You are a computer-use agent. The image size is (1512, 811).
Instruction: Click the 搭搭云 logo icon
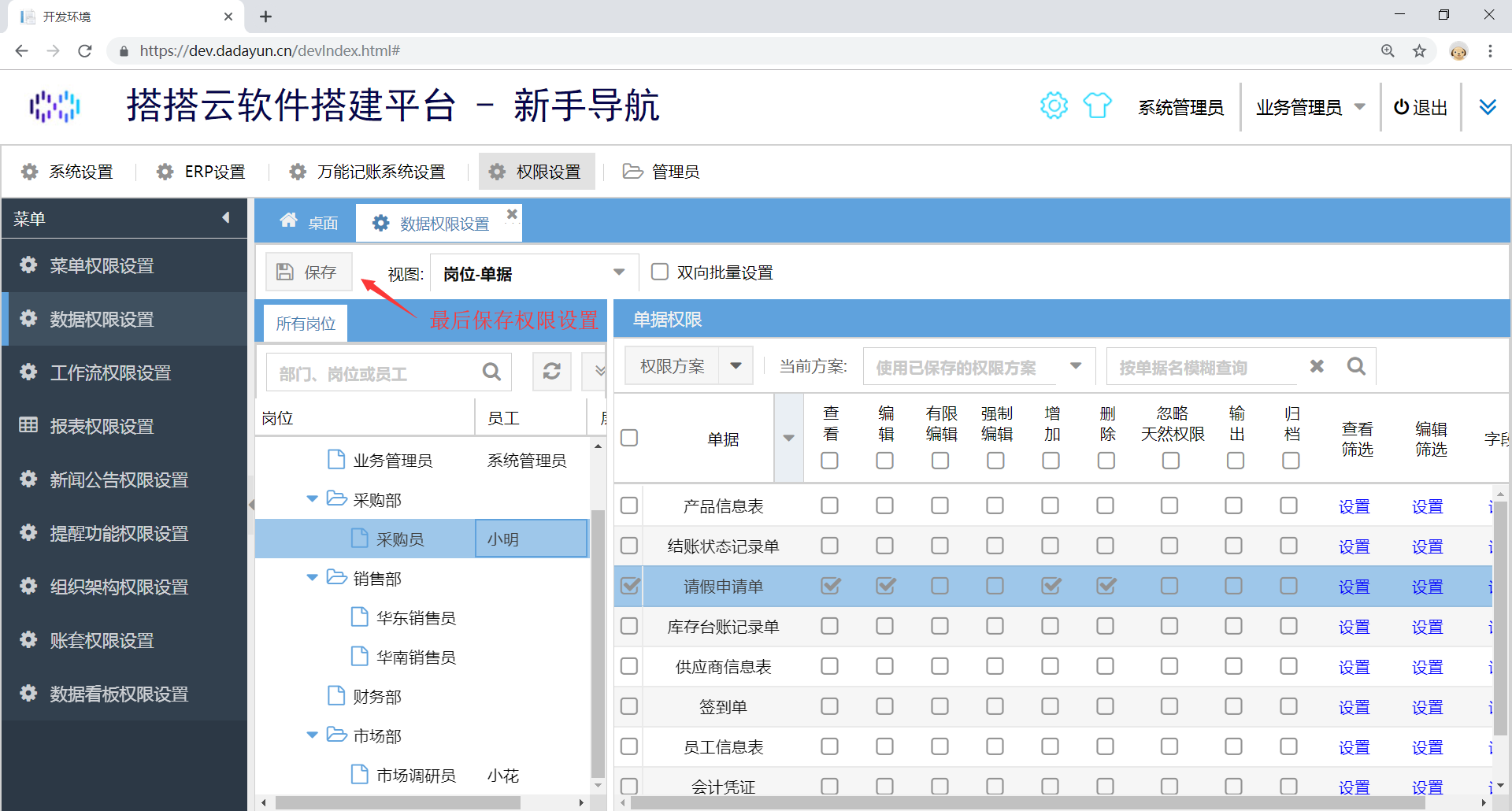(x=55, y=106)
